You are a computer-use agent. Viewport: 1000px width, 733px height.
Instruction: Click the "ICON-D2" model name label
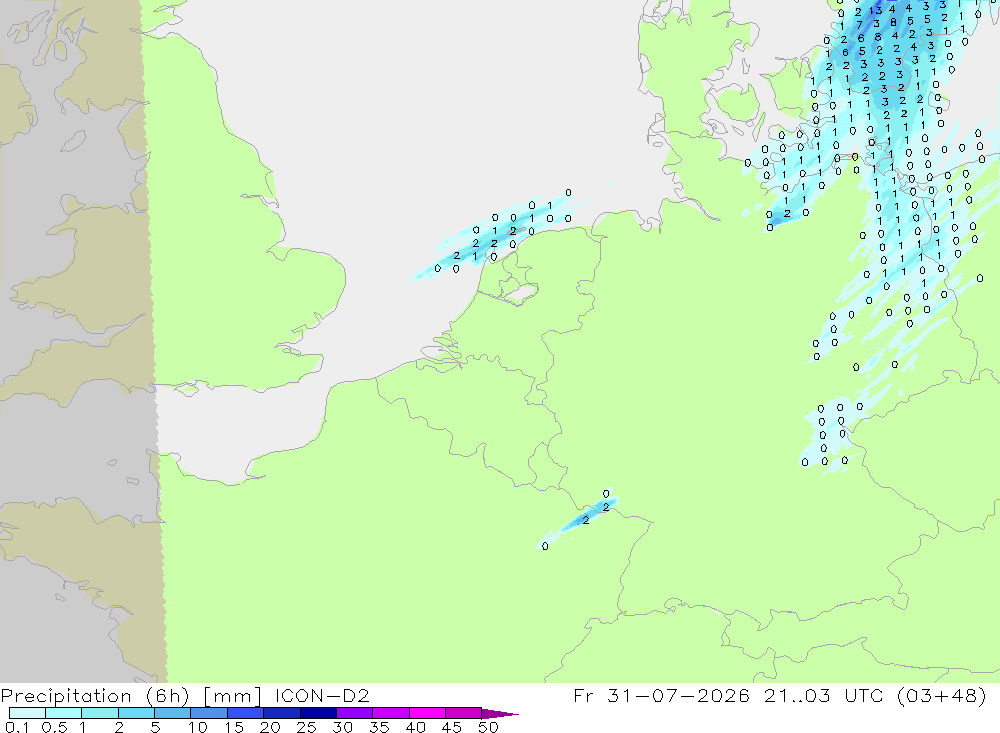pos(322,695)
